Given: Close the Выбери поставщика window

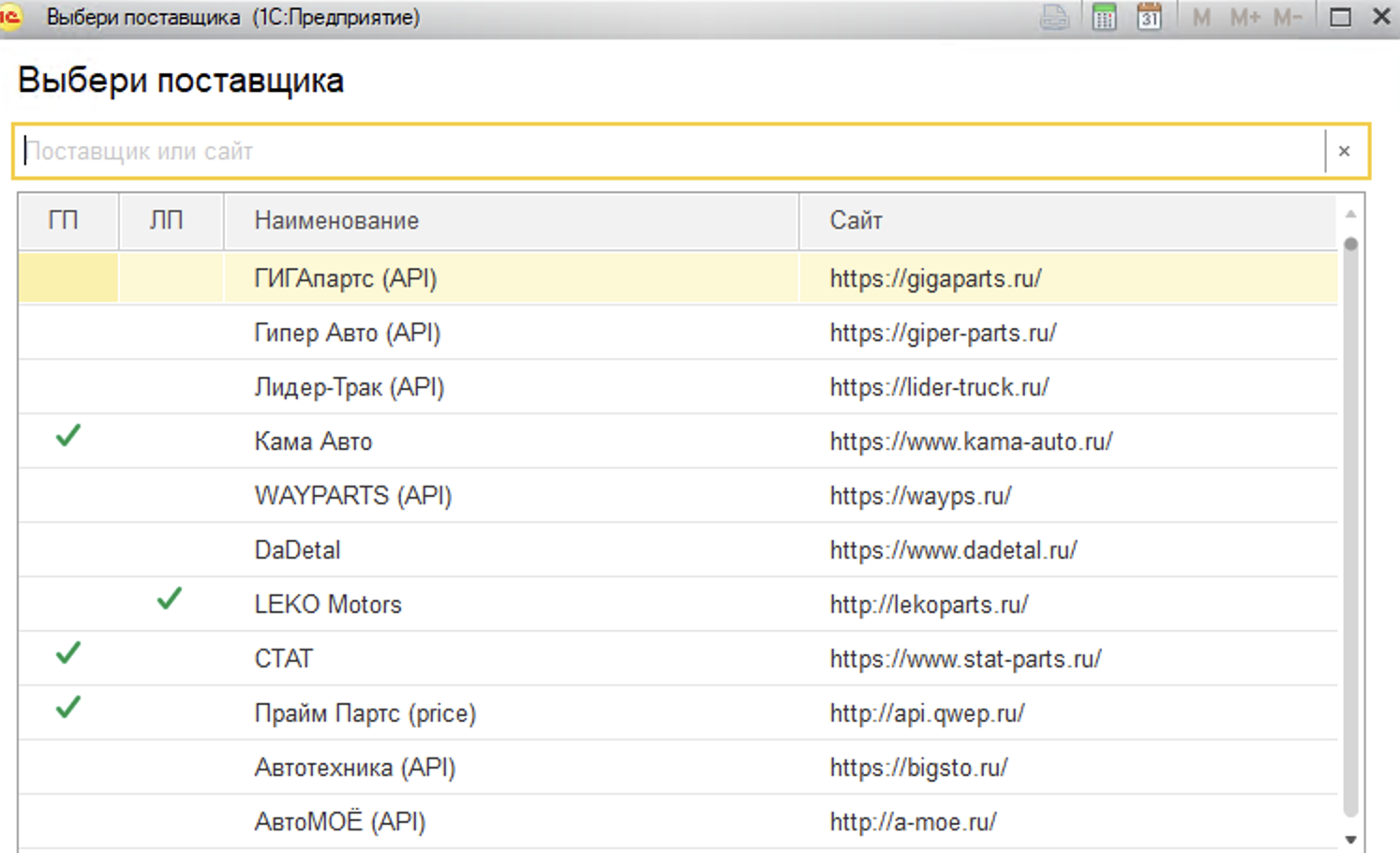Looking at the screenshot, I should 1381,17.
